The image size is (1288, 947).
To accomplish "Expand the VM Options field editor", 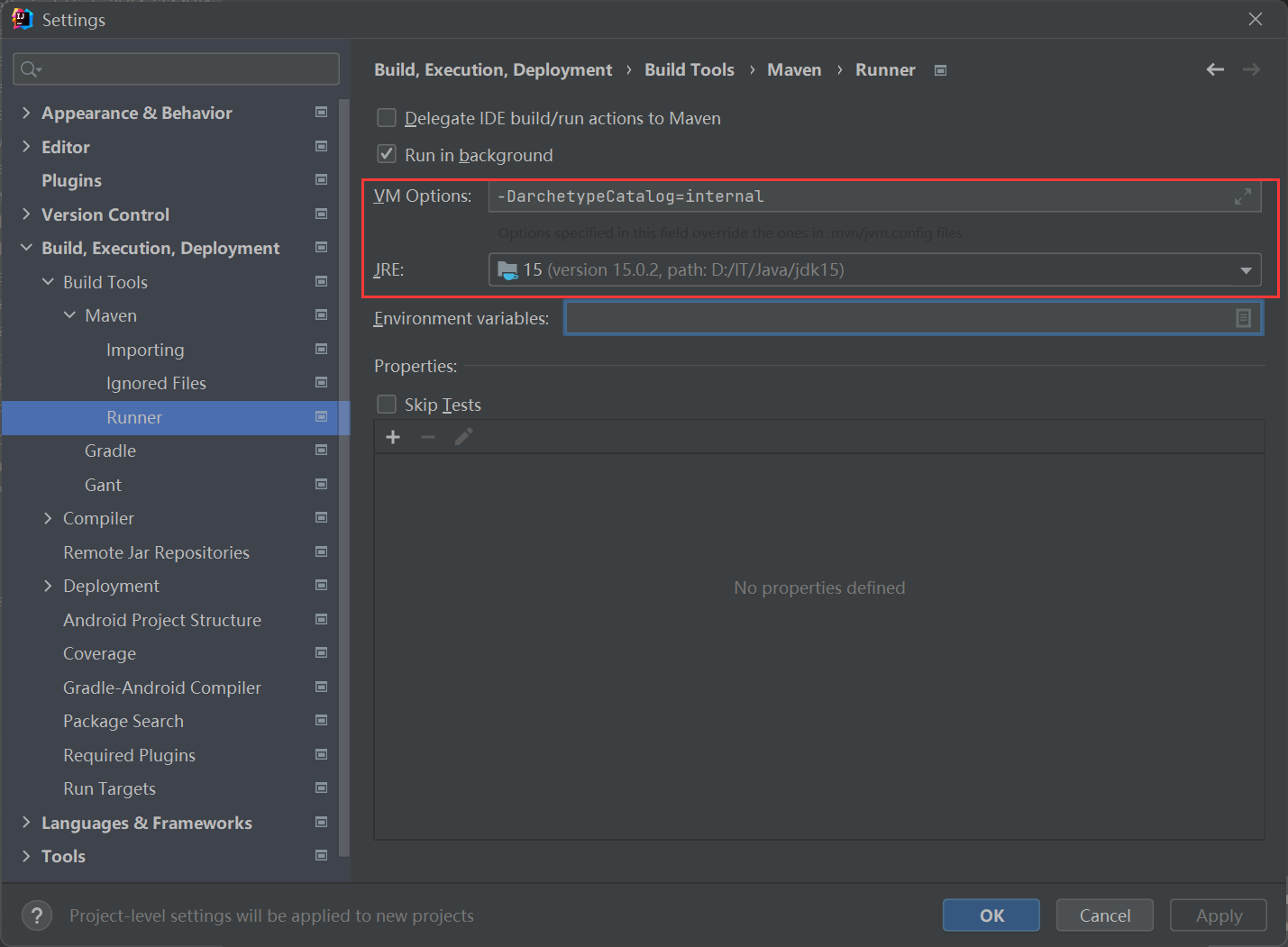I will [x=1243, y=196].
